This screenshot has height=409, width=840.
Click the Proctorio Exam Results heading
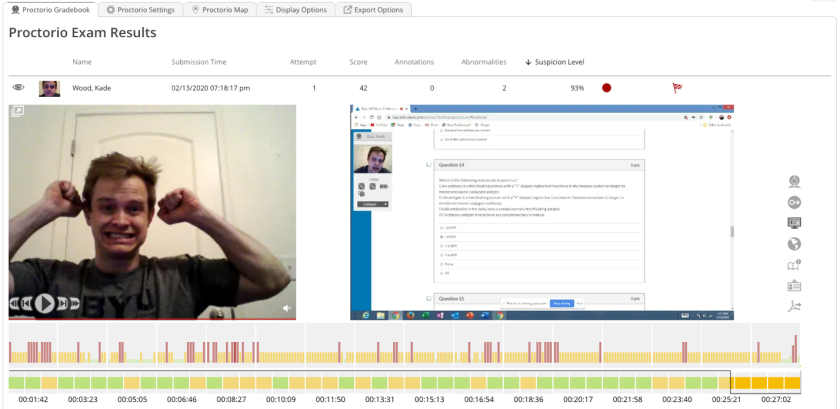(x=82, y=33)
